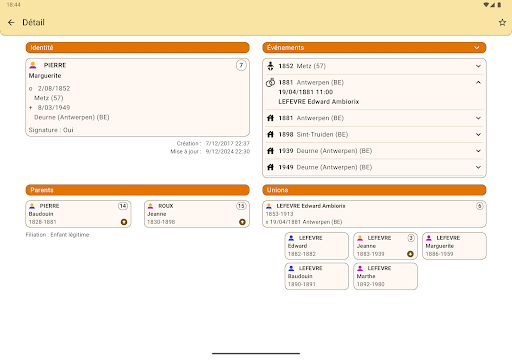Go back with the arrow icon

[11, 22]
